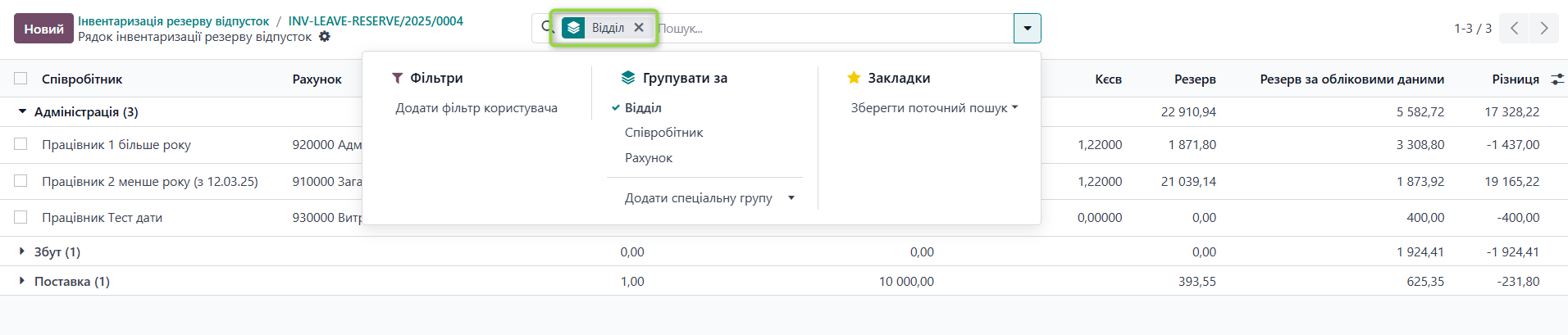
Task: Collapse the Адміністрація group
Action: 22,111
